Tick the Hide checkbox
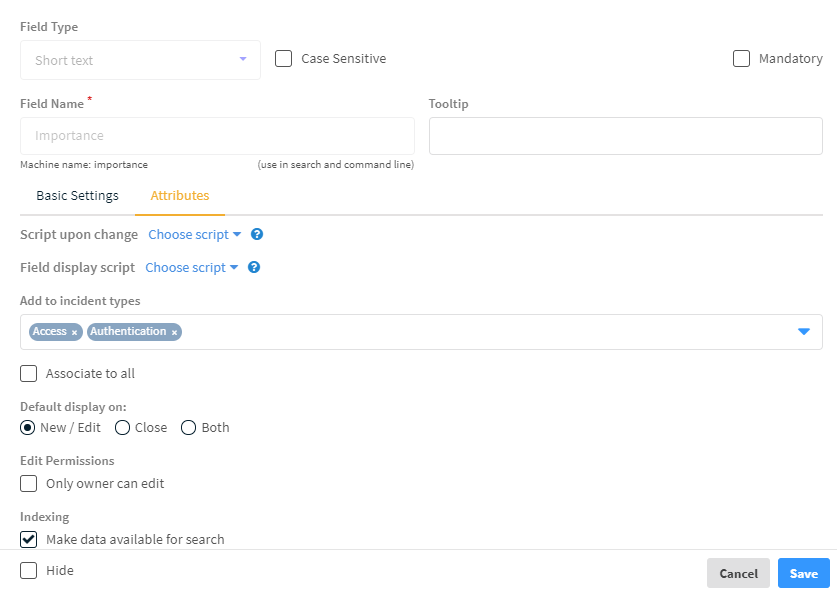837x592 pixels. [x=29, y=571]
